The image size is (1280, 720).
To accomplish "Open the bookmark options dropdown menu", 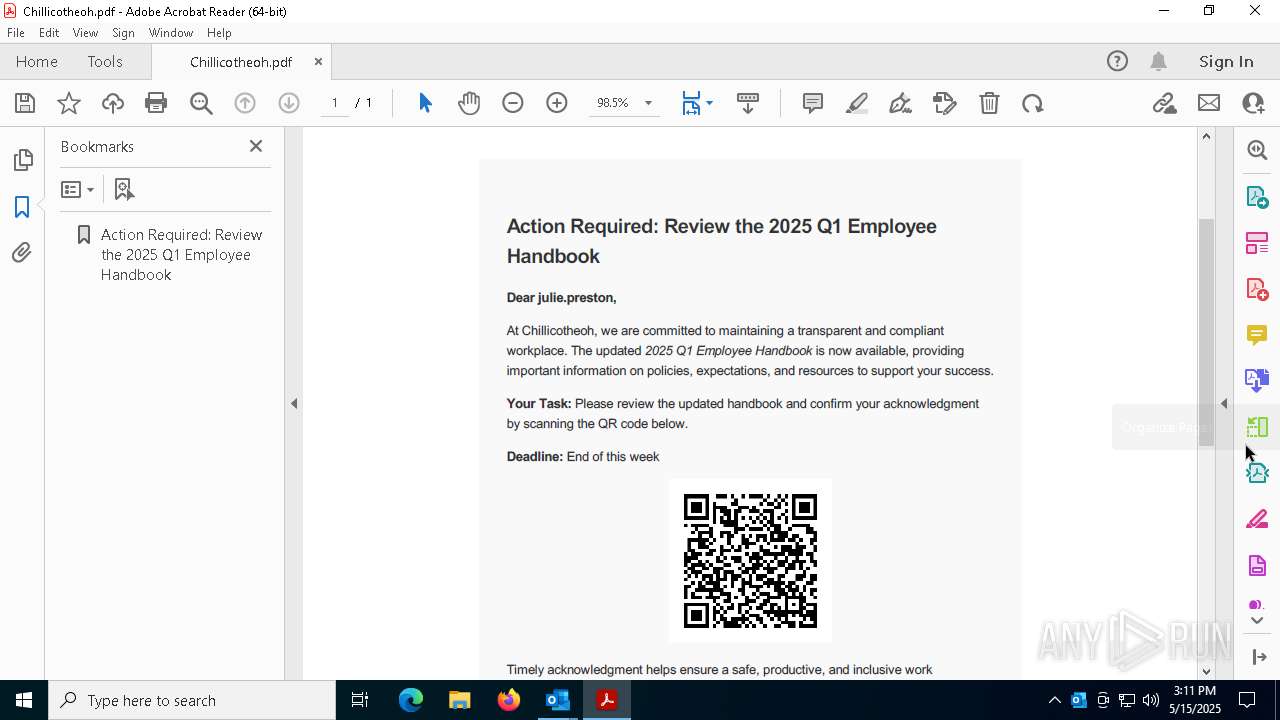I will tap(77, 189).
